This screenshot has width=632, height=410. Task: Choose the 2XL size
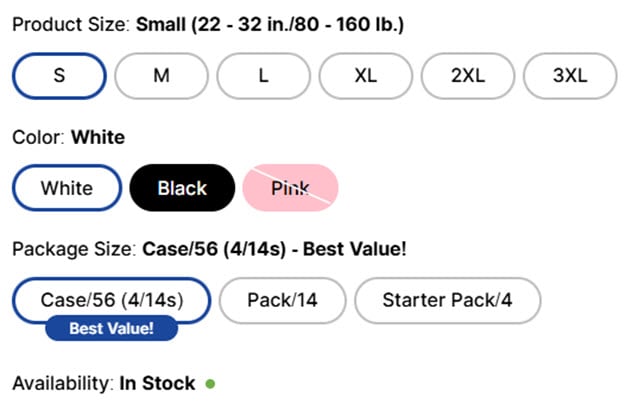[467, 76]
